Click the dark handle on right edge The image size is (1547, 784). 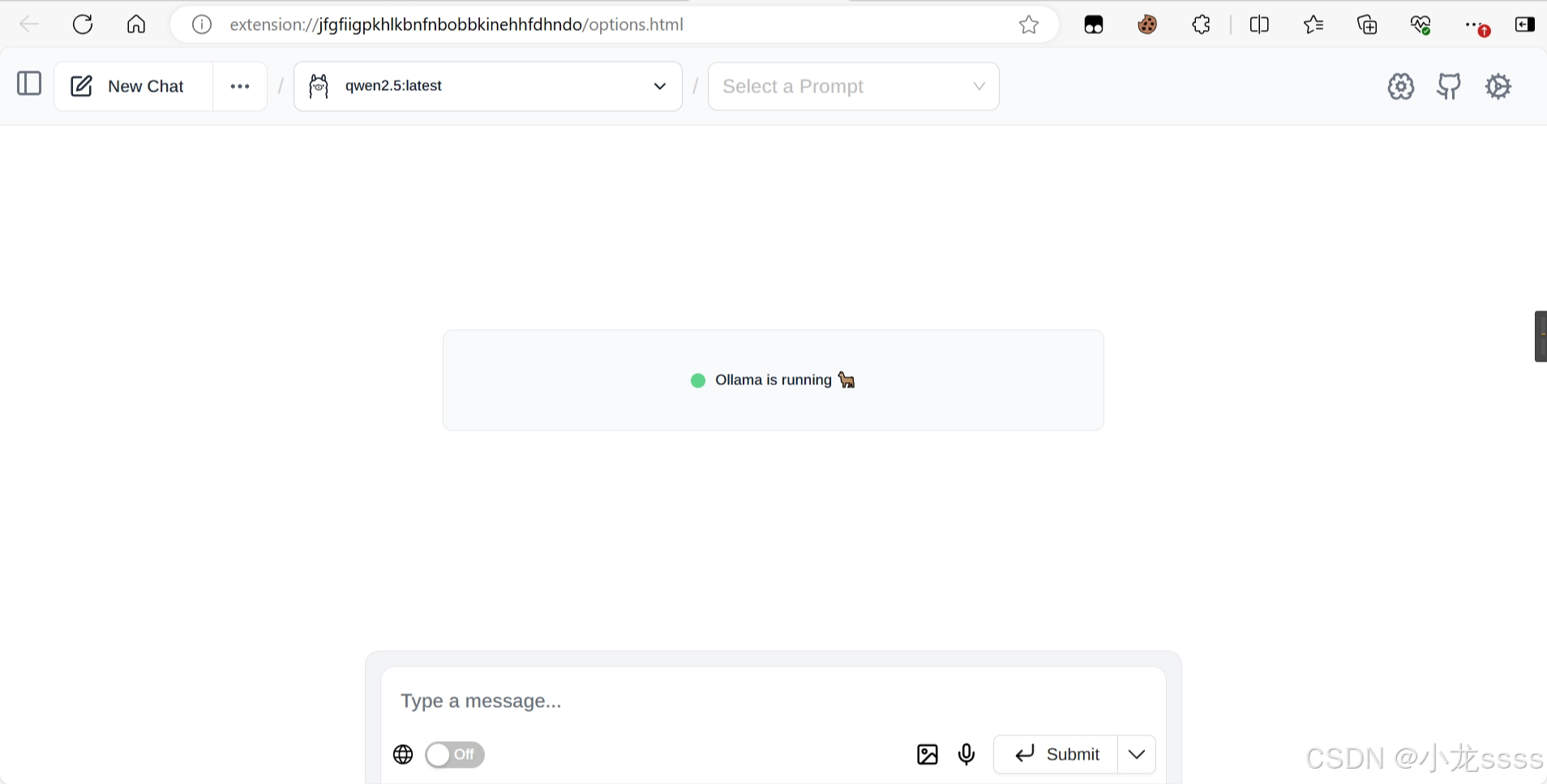click(x=1541, y=336)
